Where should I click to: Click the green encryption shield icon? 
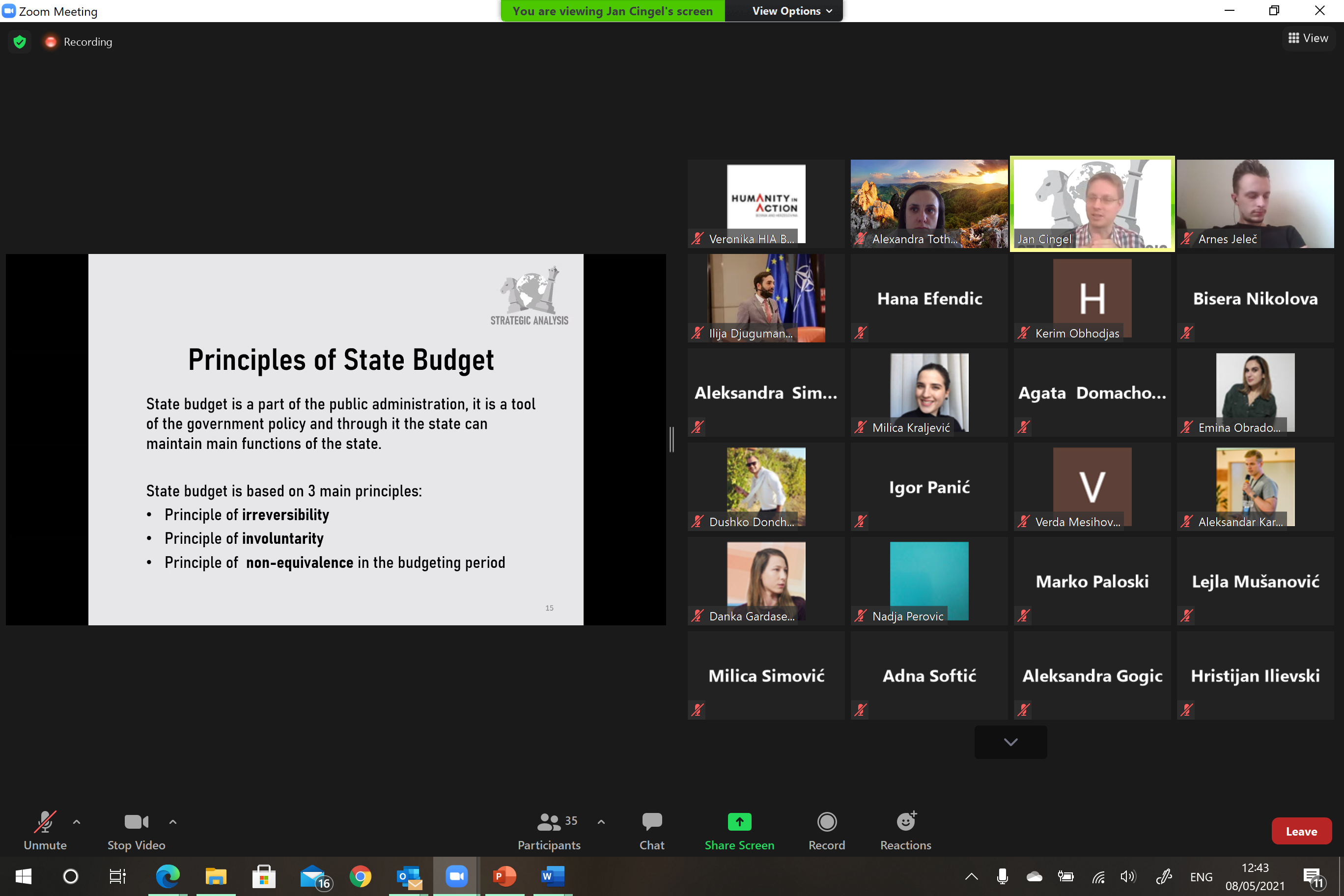click(x=20, y=42)
